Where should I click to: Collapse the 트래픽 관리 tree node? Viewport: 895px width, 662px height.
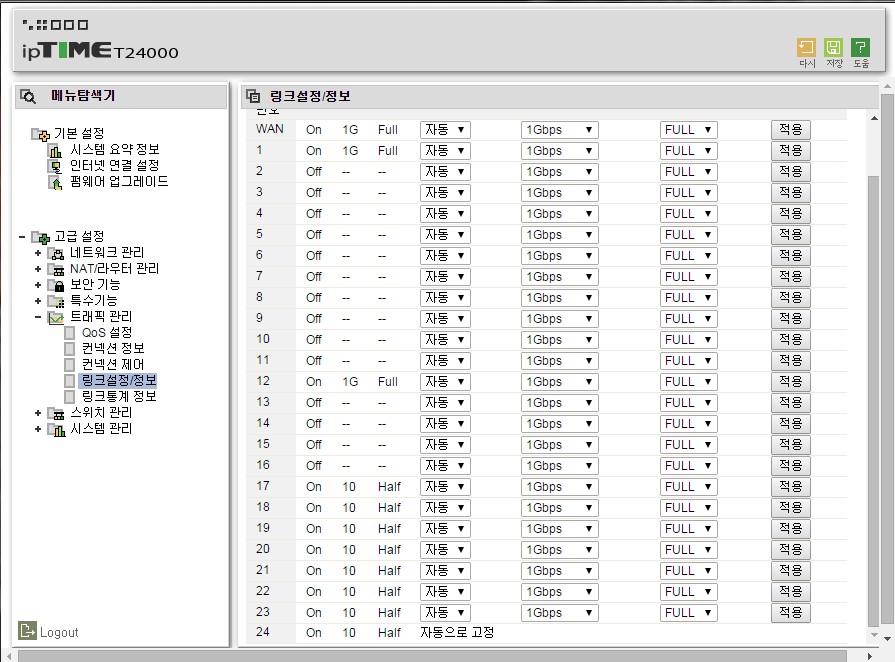tap(38, 317)
